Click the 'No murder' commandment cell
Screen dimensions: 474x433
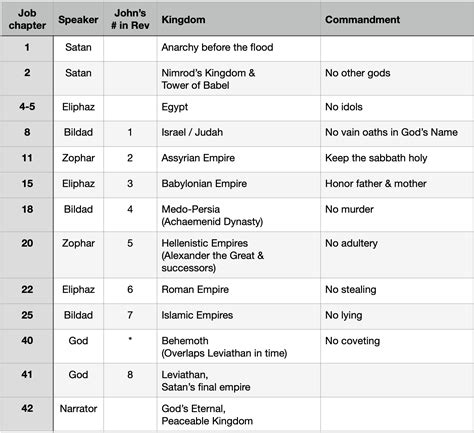pyautogui.click(x=397, y=215)
